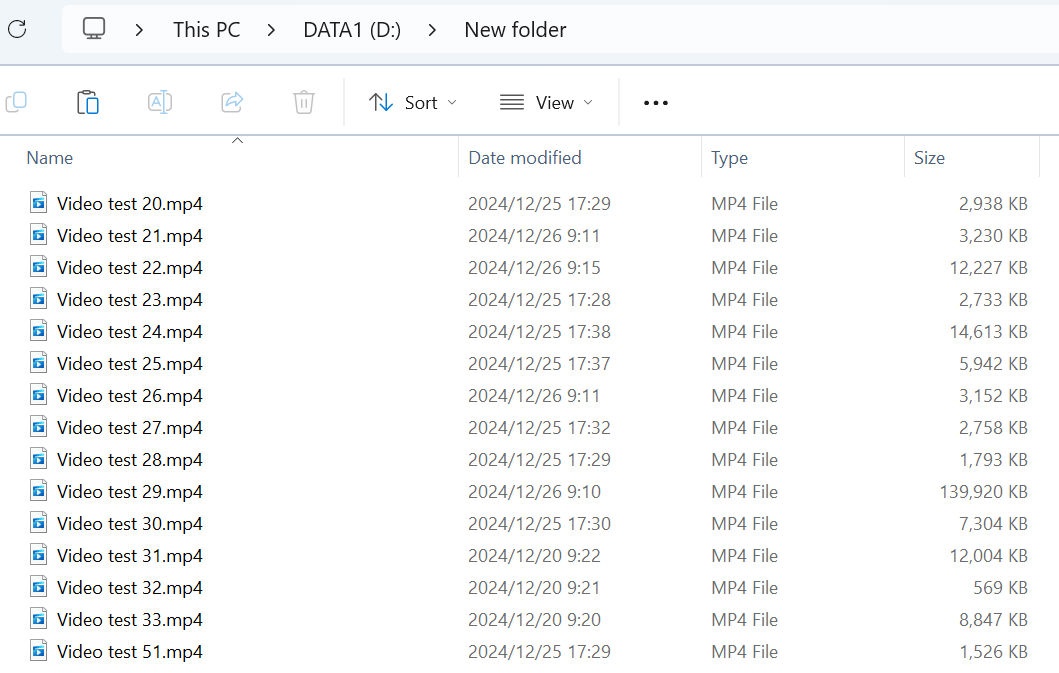The width and height of the screenshot is (1059, 673).
Task: Select the file Video test 24.mp4
Action: 129,332
